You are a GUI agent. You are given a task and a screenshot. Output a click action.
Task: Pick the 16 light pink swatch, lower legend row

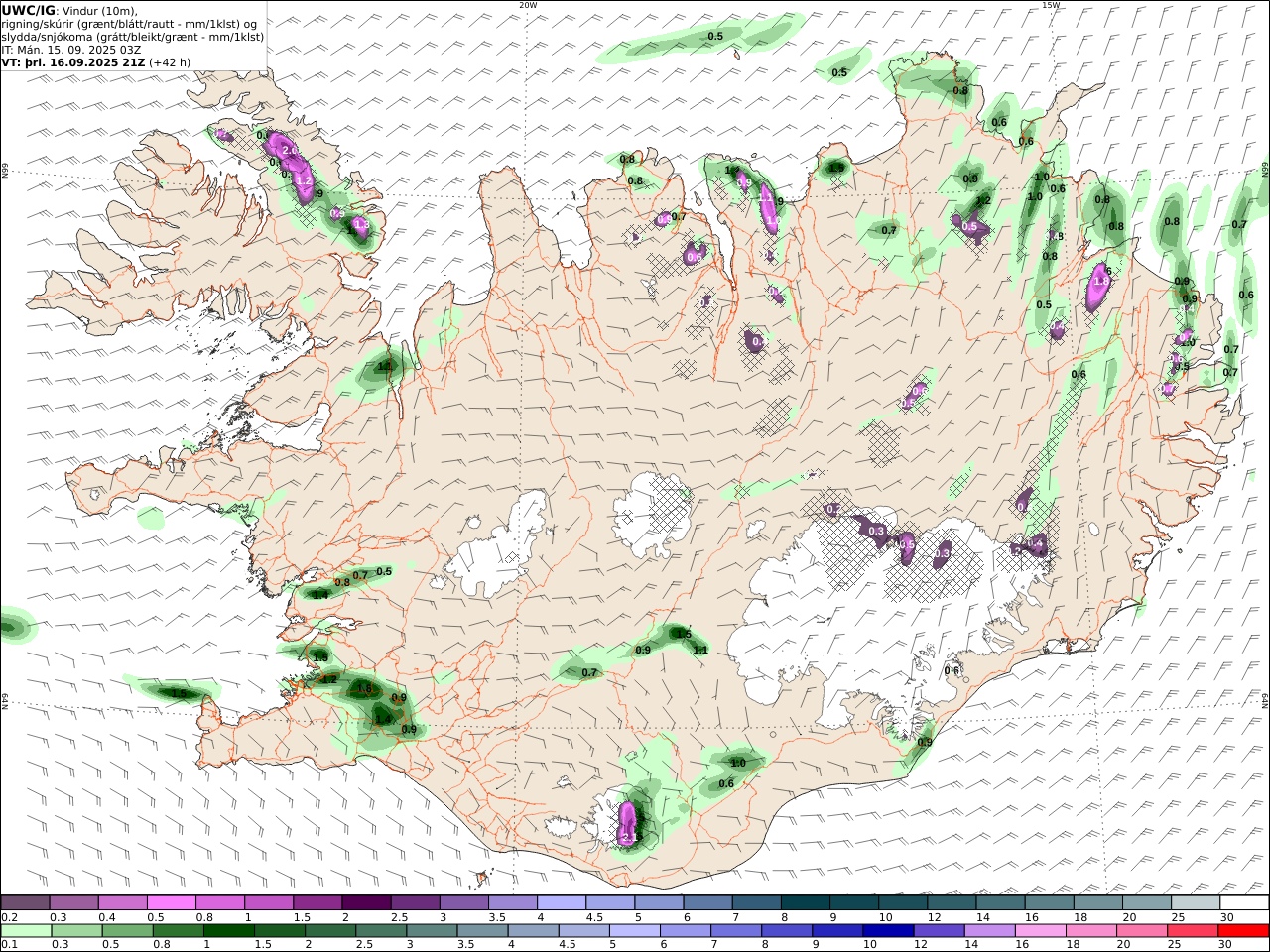tap(1040, 931)
